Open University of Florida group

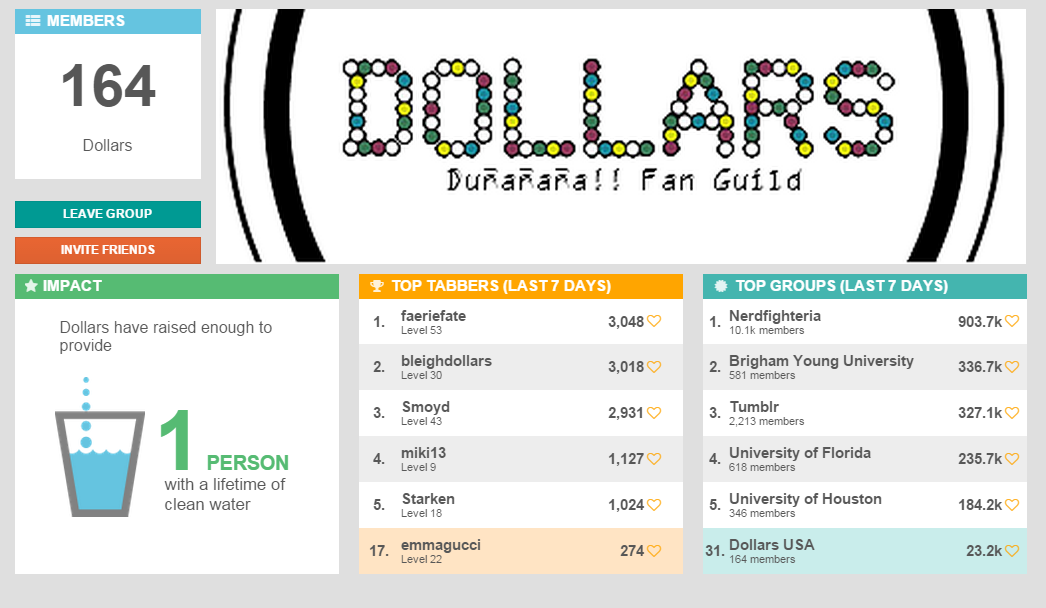pos(865,459)
